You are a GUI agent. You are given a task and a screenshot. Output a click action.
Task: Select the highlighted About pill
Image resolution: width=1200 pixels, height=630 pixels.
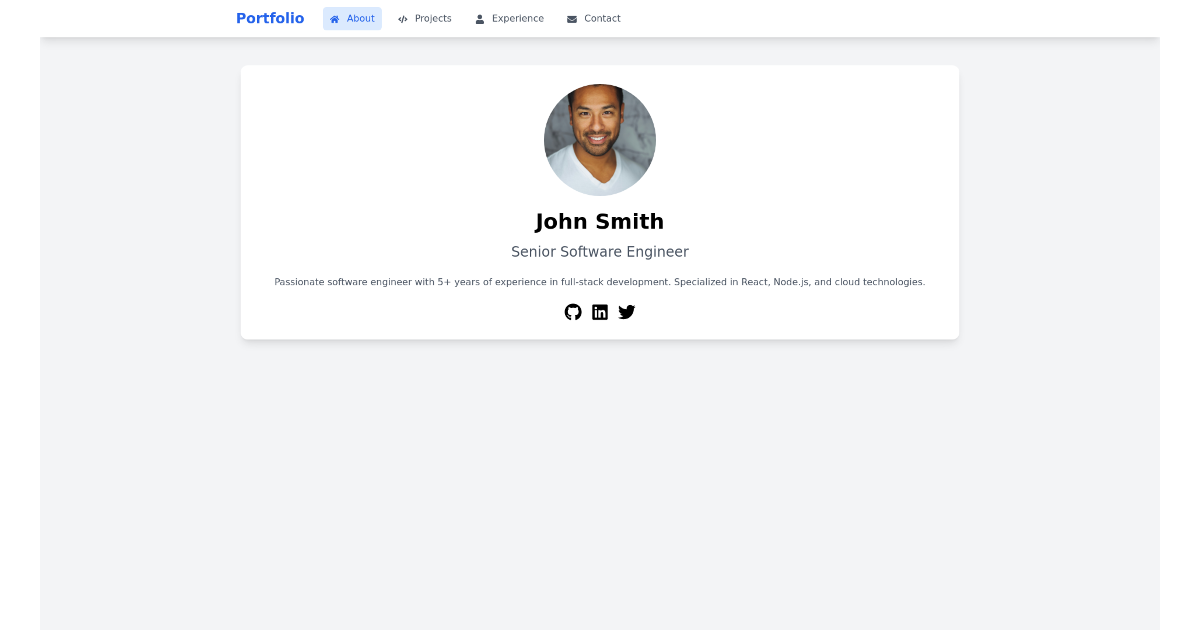coord(352,18)
